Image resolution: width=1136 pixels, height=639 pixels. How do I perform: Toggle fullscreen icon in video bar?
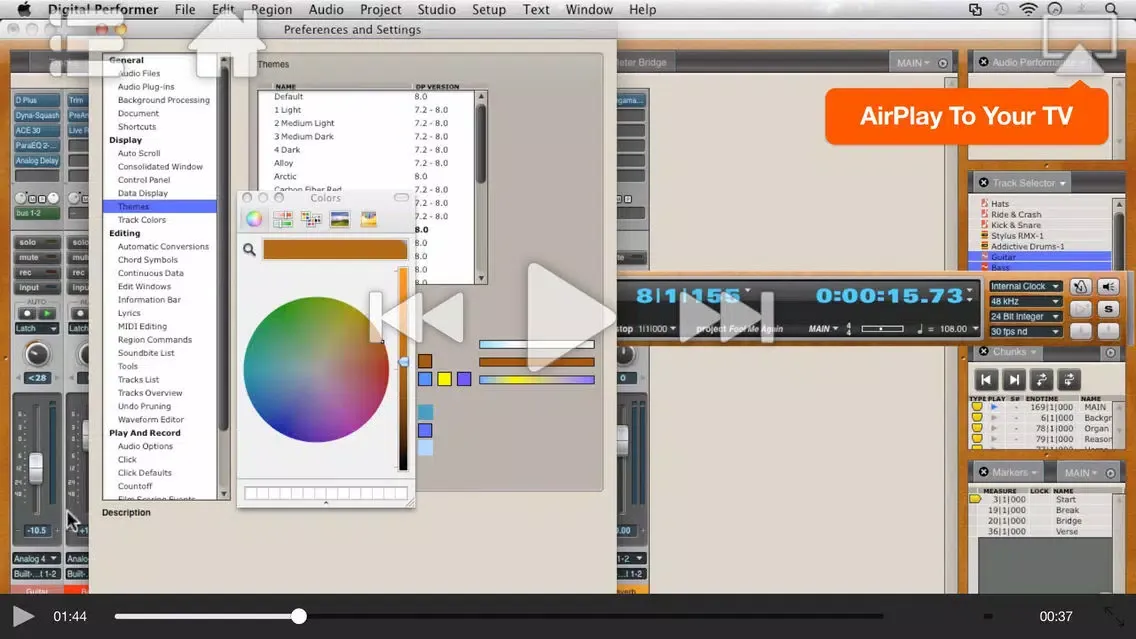pyautogui.click(x=1114, y=617)
